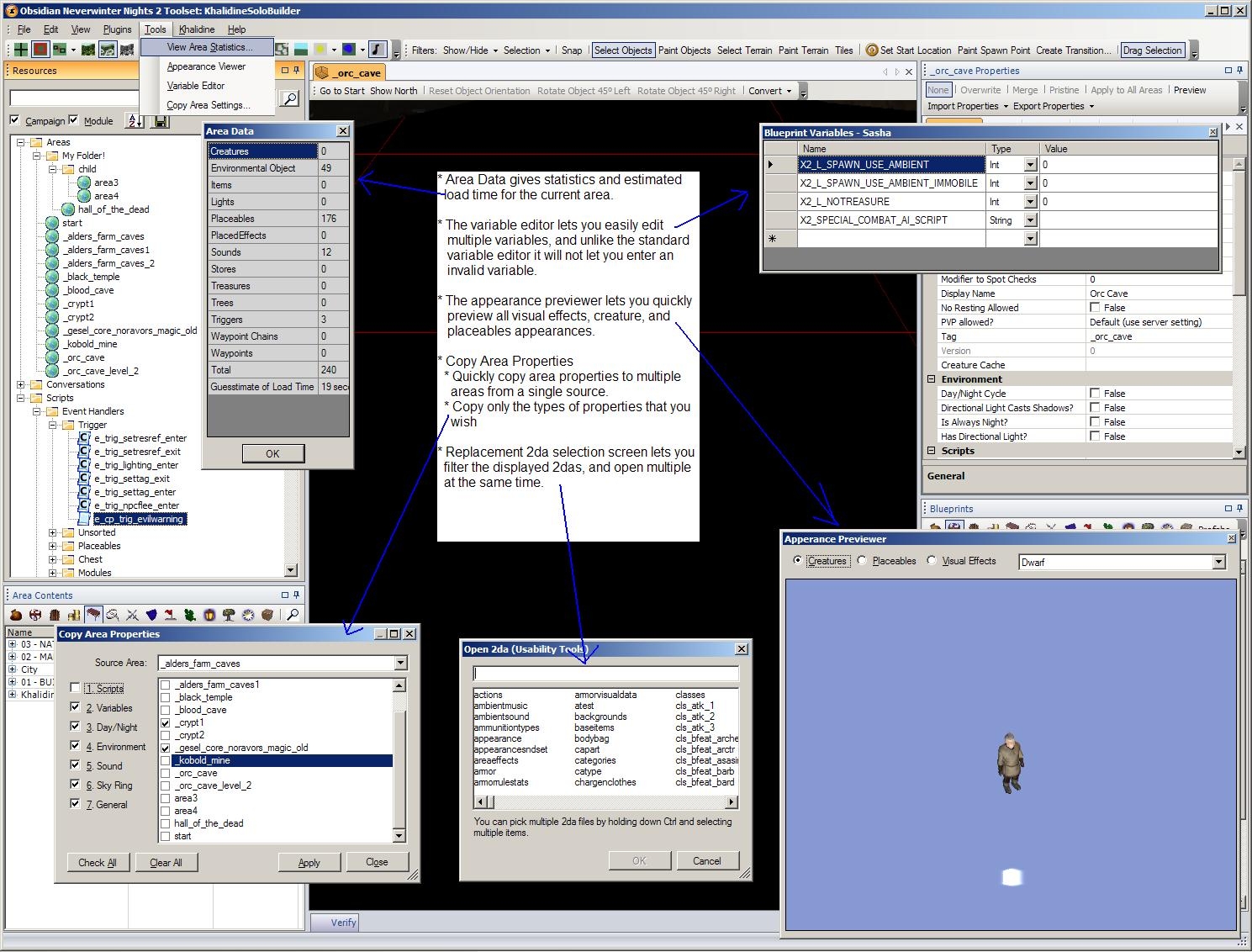The width and height of the screenshot is (1252, 952).
Task: Click the lantern light icon in Area Contents
Action: 209,615
